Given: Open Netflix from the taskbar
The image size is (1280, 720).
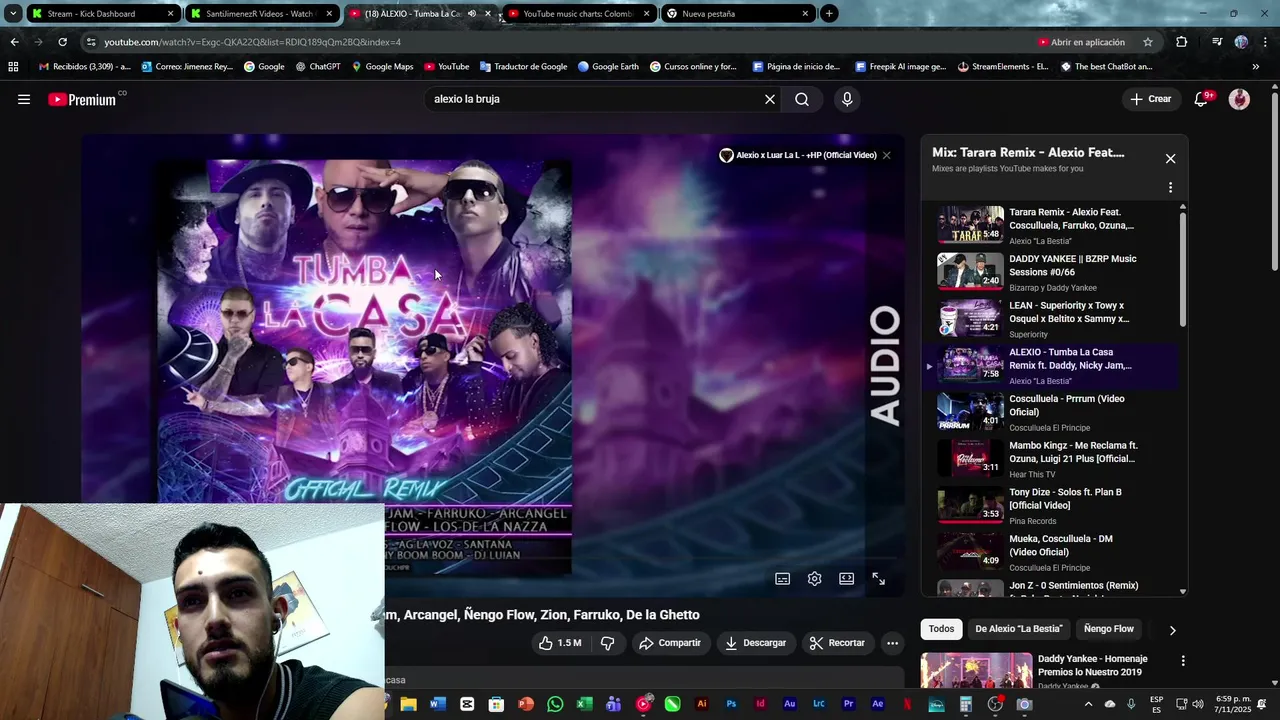Looking at the screenshot, I should click(907, 704).
